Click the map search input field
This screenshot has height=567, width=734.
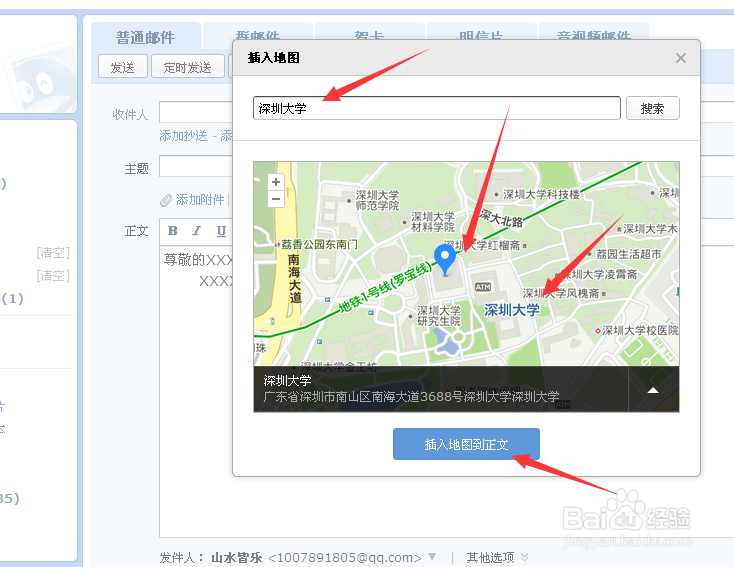pos(437,108)
